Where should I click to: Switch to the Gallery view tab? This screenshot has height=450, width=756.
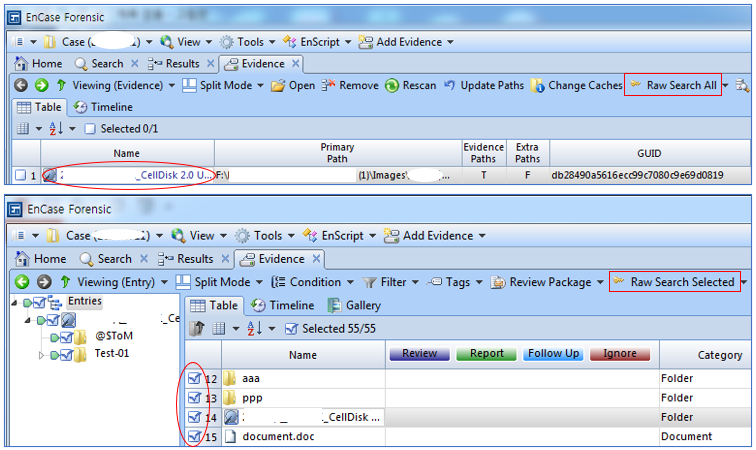point(354,305)
